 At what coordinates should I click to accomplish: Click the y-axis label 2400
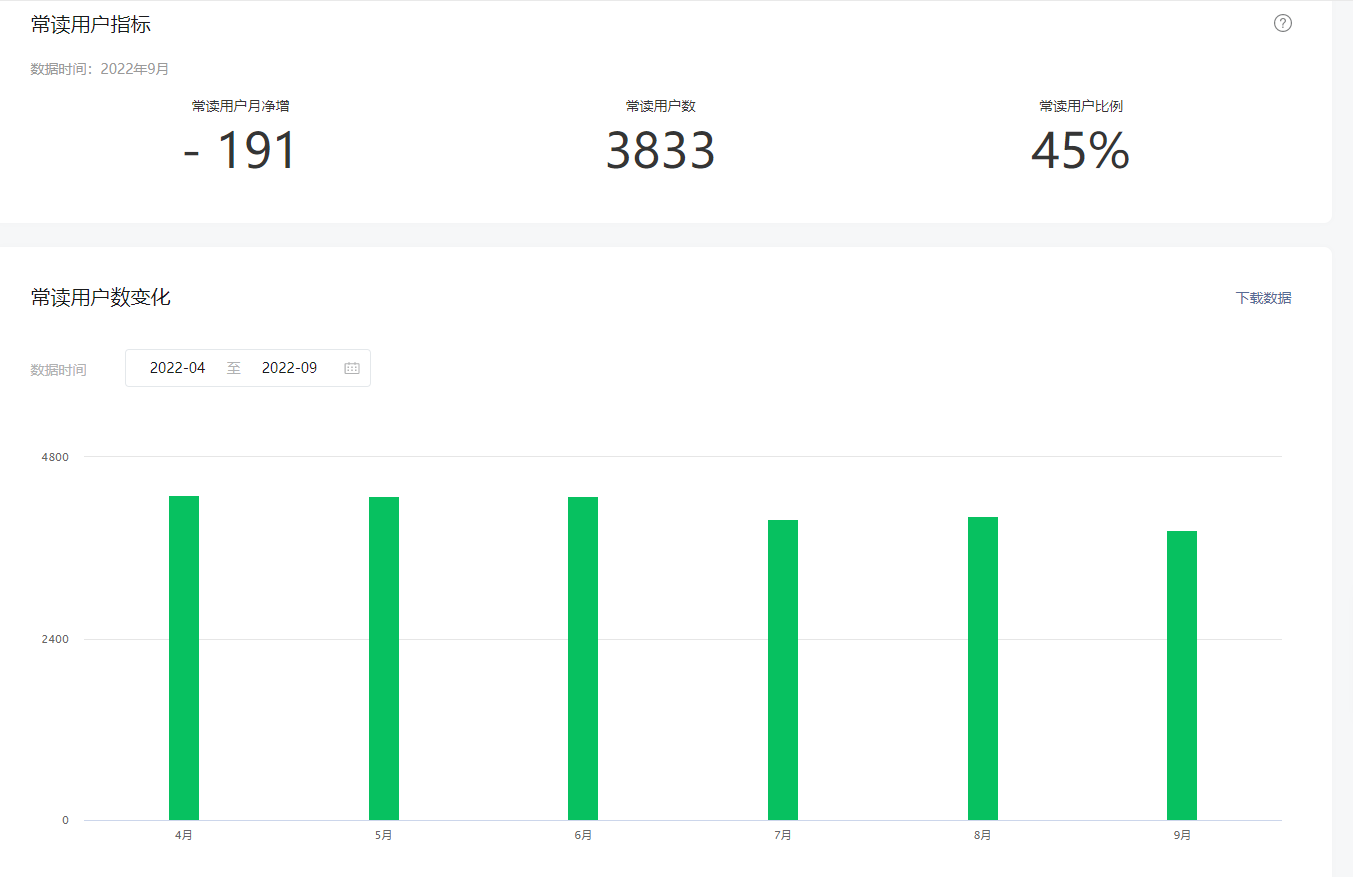pos(55,639)
